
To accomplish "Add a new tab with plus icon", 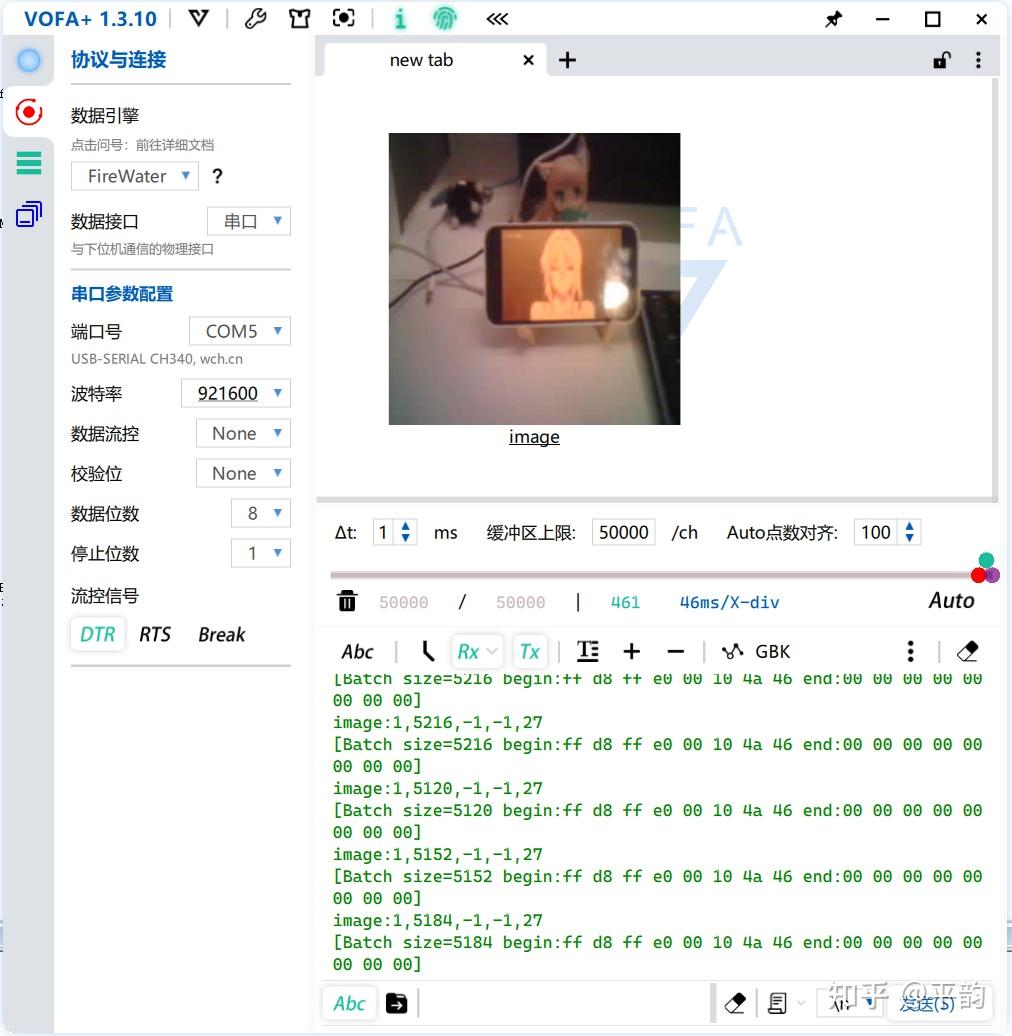I will (567, 60).
